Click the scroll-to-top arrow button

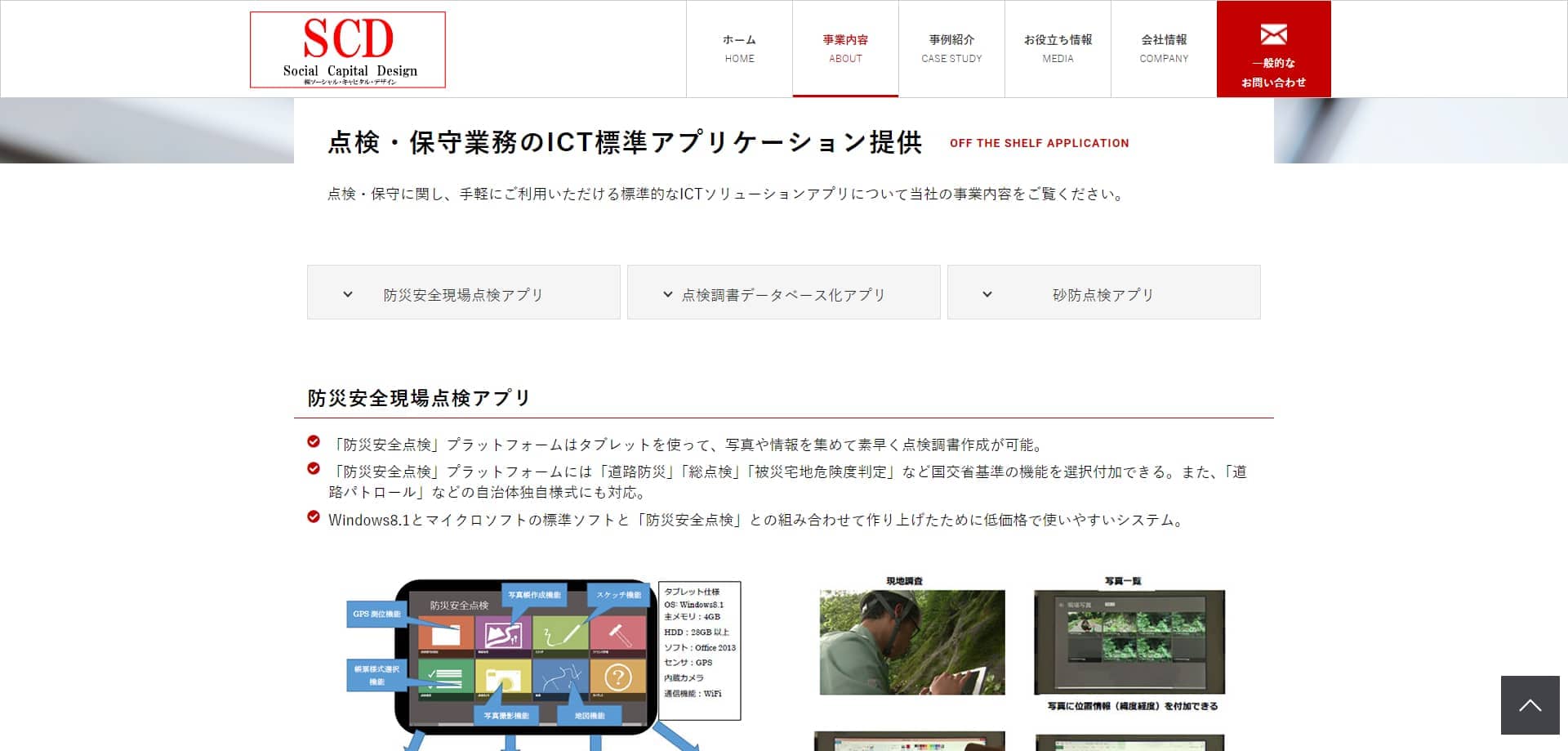click(1530, 705)
